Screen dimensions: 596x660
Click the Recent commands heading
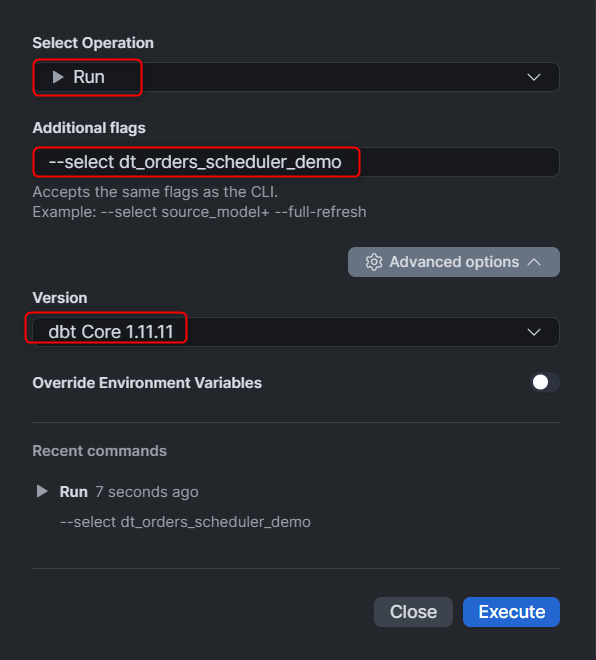pos(99,451)
